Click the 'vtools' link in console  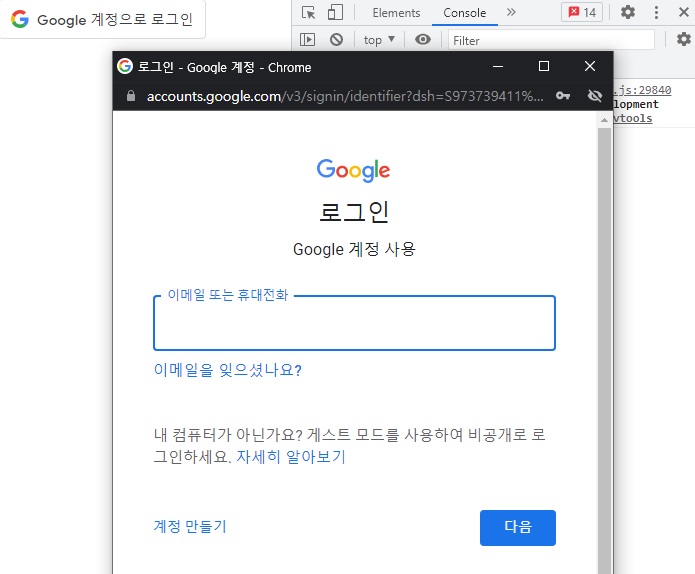coord(633,118)
